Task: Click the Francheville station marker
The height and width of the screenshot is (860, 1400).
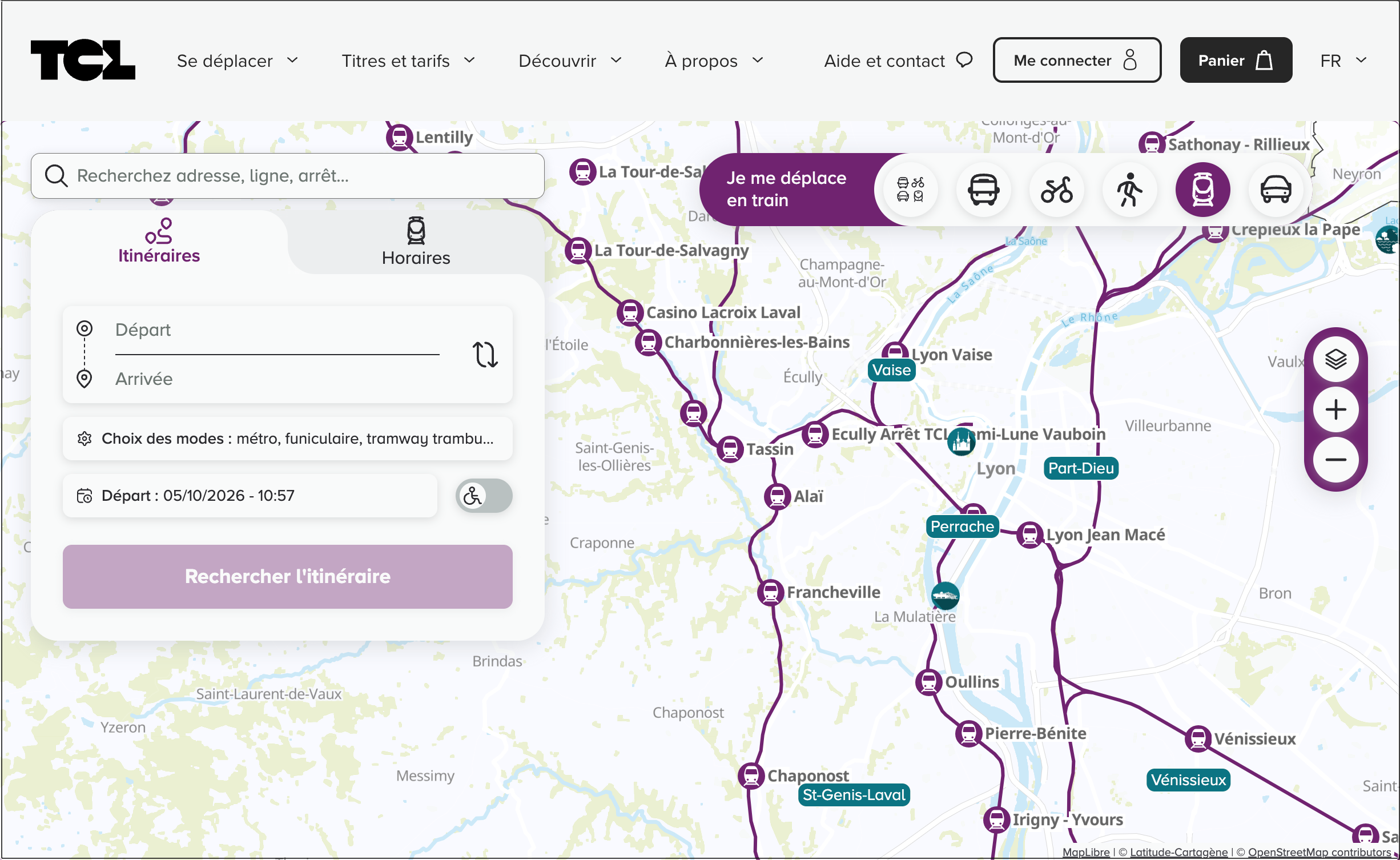Action: pyautogui.click(x=770, y=593)
